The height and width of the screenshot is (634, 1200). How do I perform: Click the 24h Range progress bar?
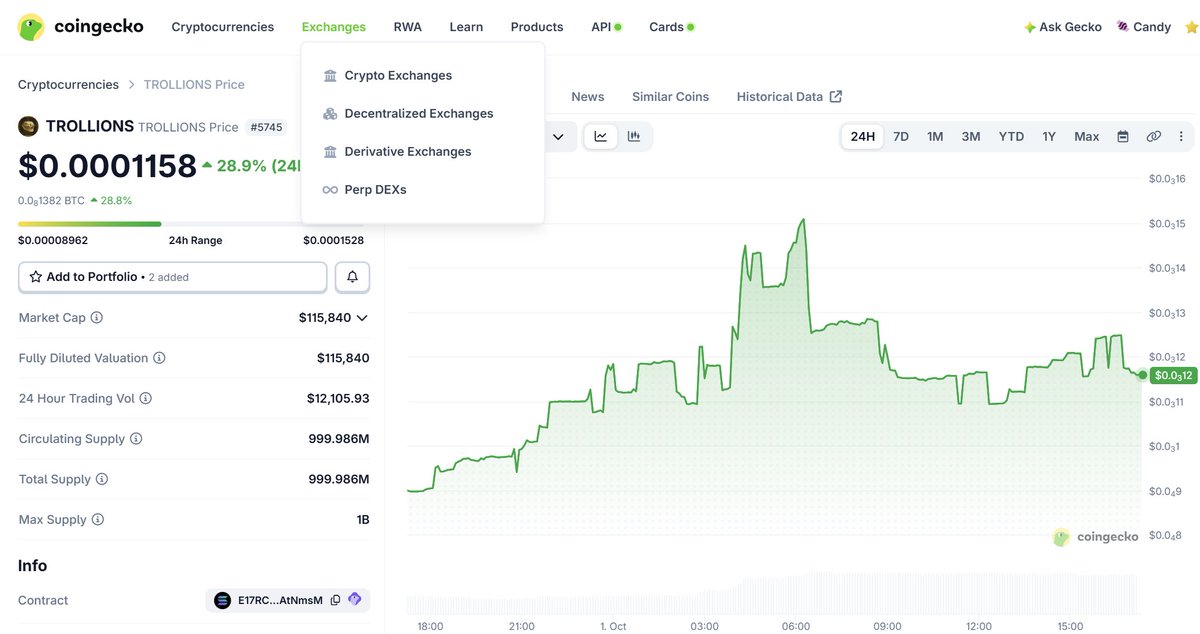click(x=191, y=224)
